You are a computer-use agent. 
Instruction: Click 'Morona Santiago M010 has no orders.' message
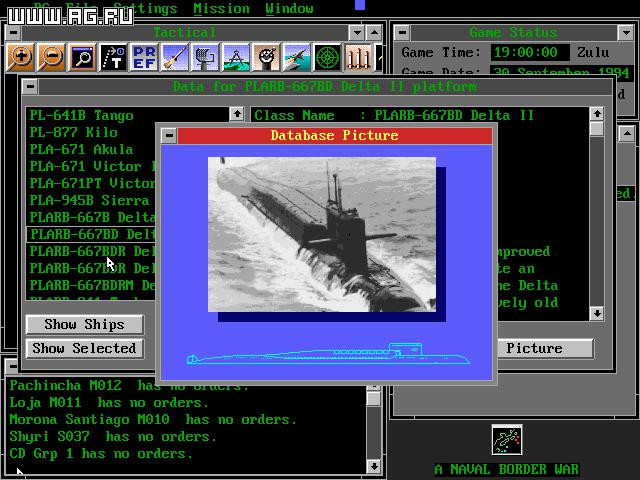[153, 420]
